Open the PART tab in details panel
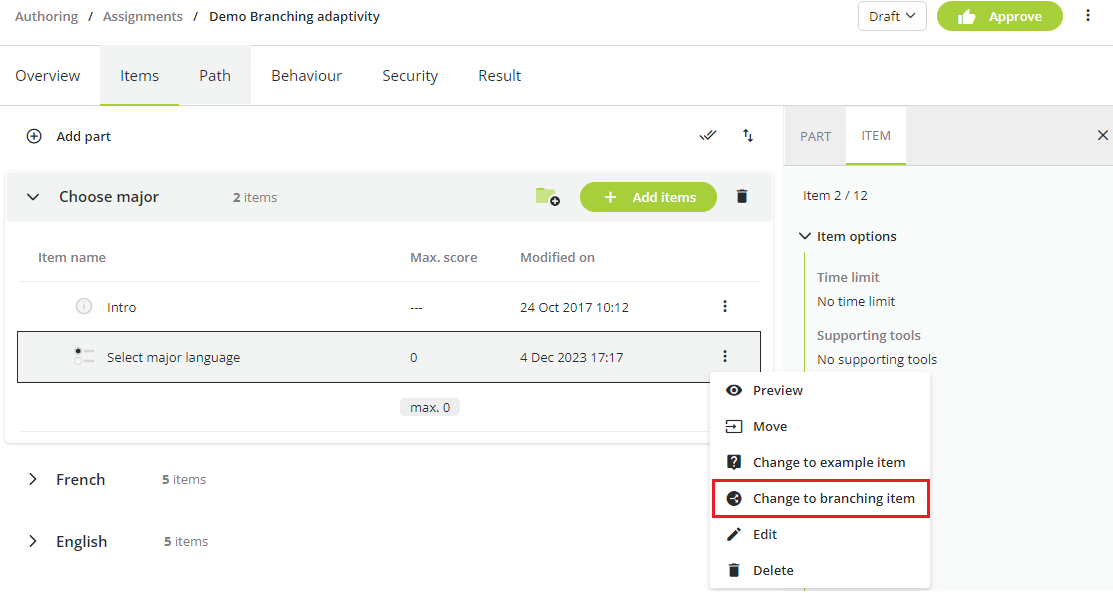1113x593 pixels. coord(815,135)
